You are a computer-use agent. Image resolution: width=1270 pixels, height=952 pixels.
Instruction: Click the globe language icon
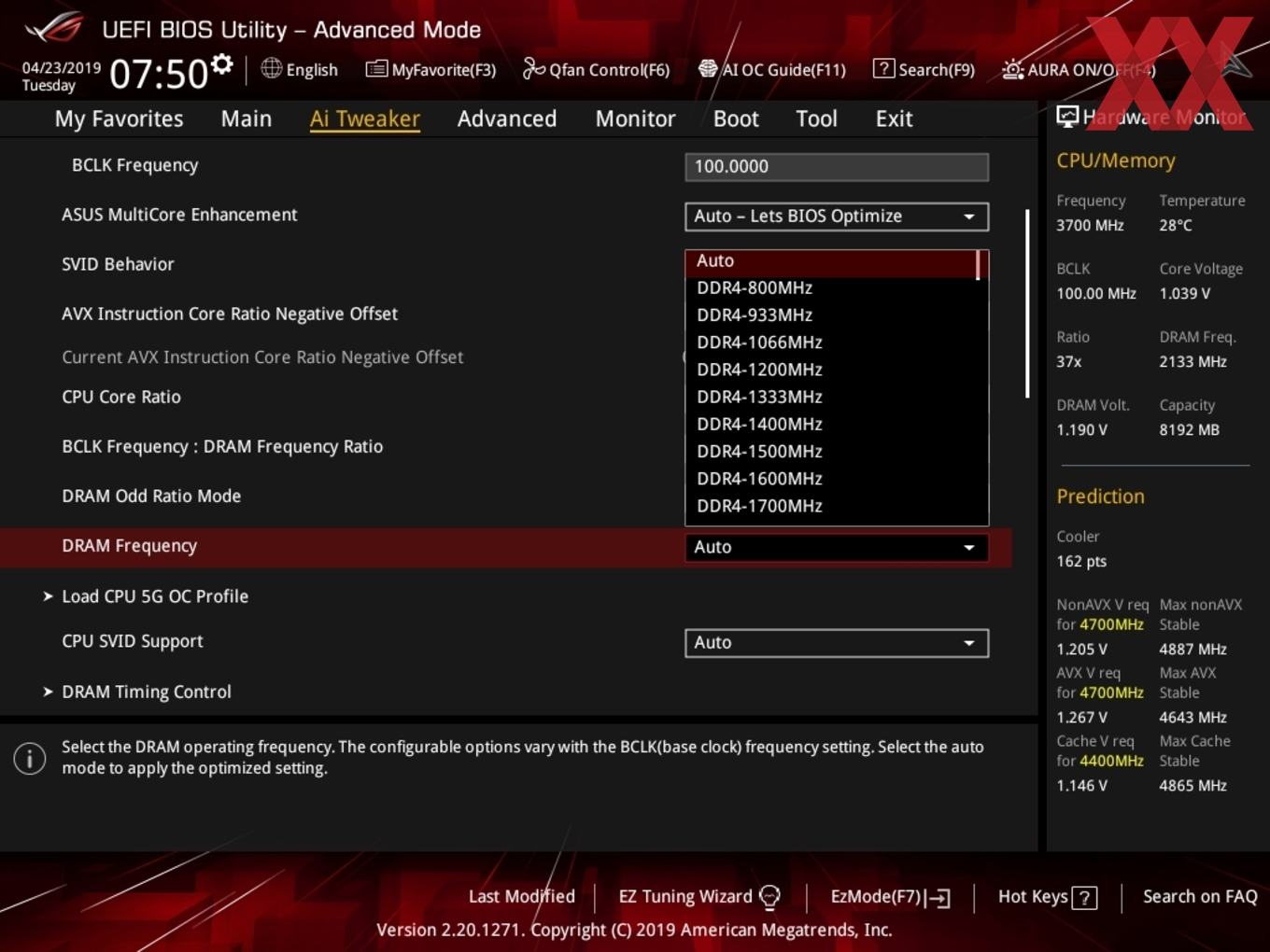(x=271, y=68)
